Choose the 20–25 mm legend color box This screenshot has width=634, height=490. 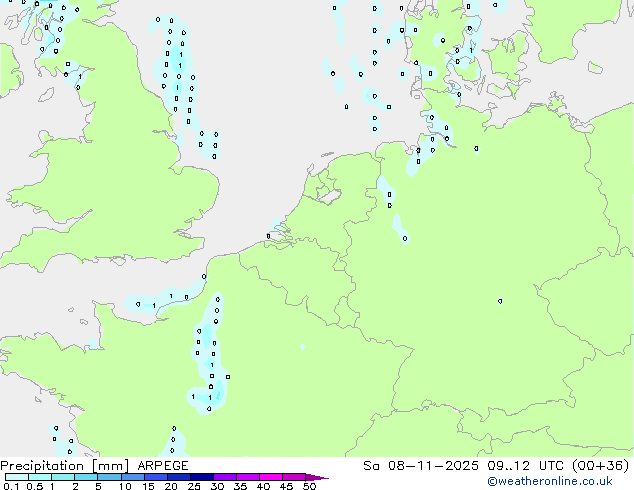179,477
